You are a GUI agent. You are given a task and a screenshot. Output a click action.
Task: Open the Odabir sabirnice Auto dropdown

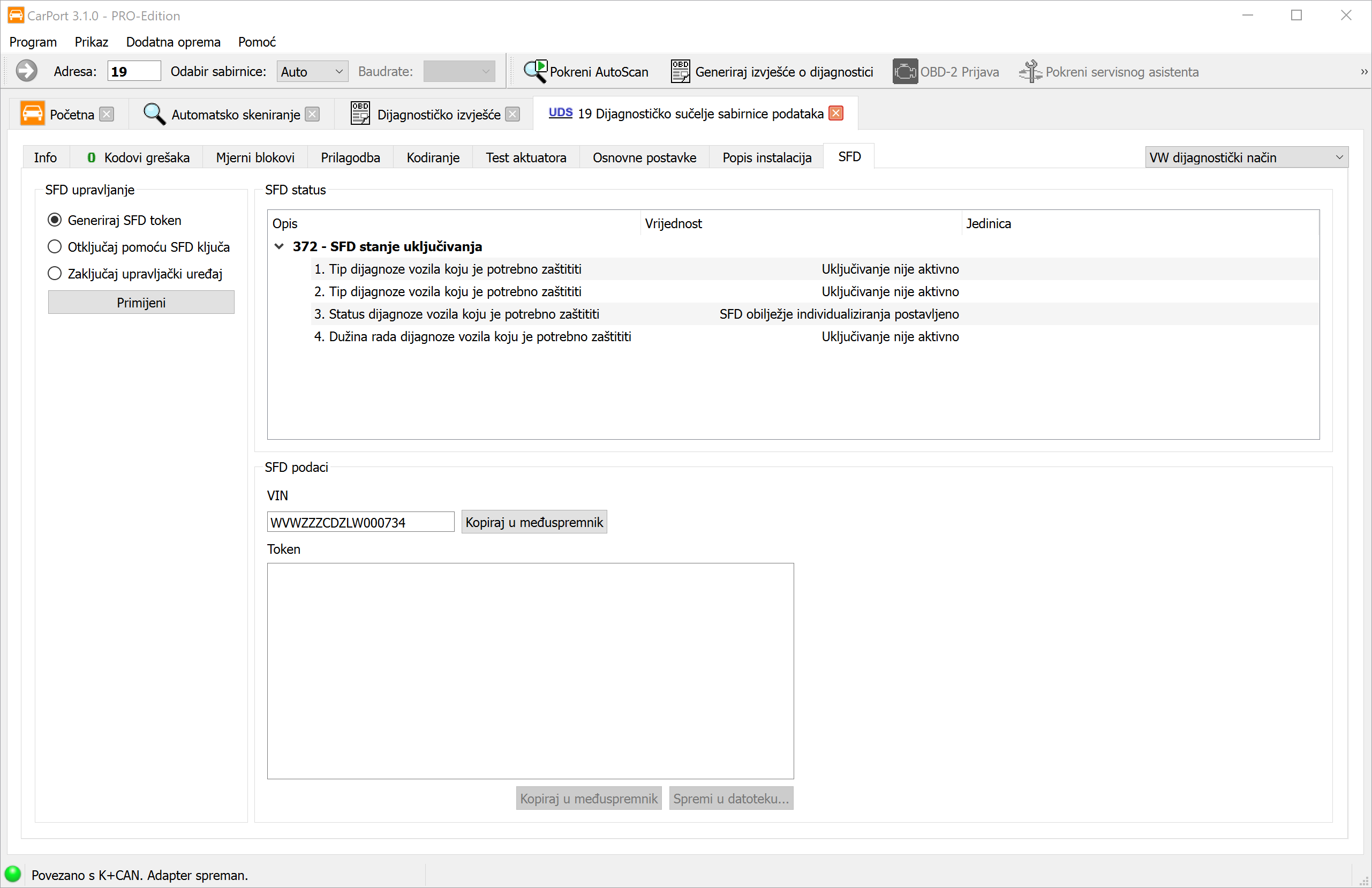point(312,72)
